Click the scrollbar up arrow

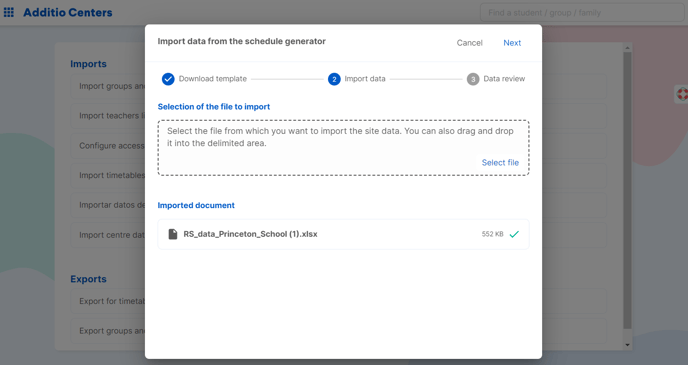point(627,47)
